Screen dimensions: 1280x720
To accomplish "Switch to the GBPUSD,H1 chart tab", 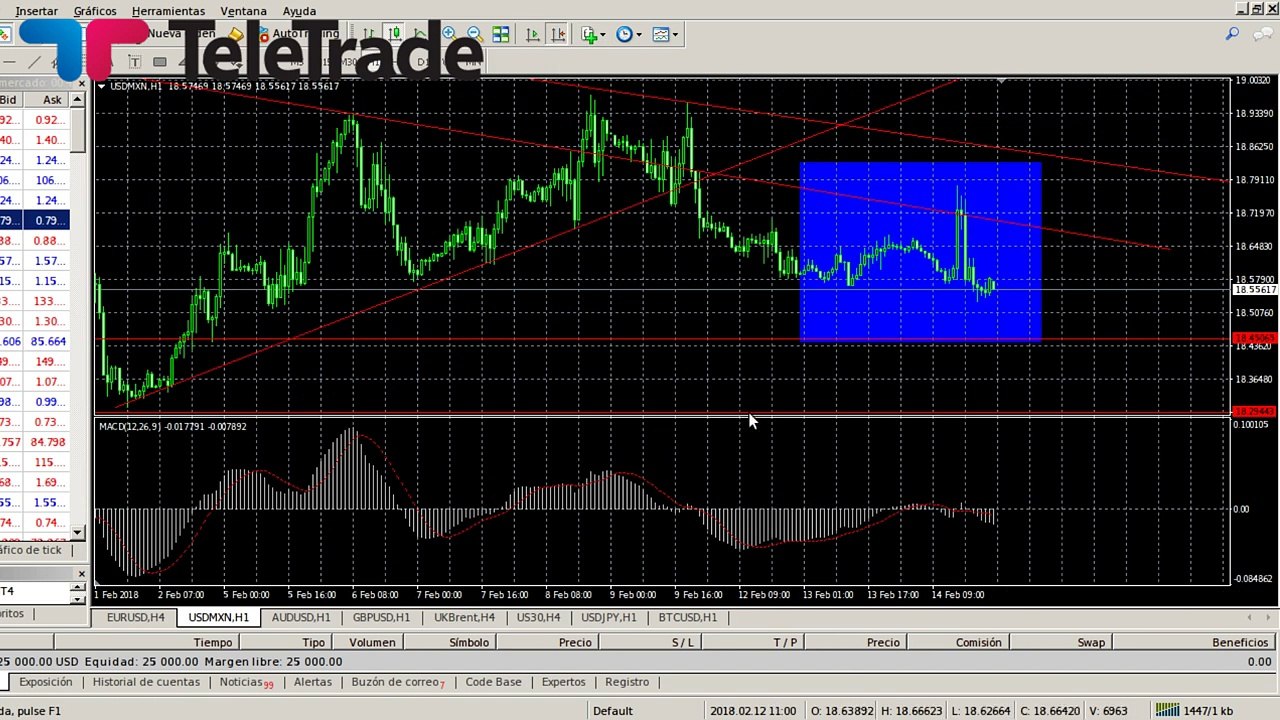I will pyautogui.click(x=381, y=617).
